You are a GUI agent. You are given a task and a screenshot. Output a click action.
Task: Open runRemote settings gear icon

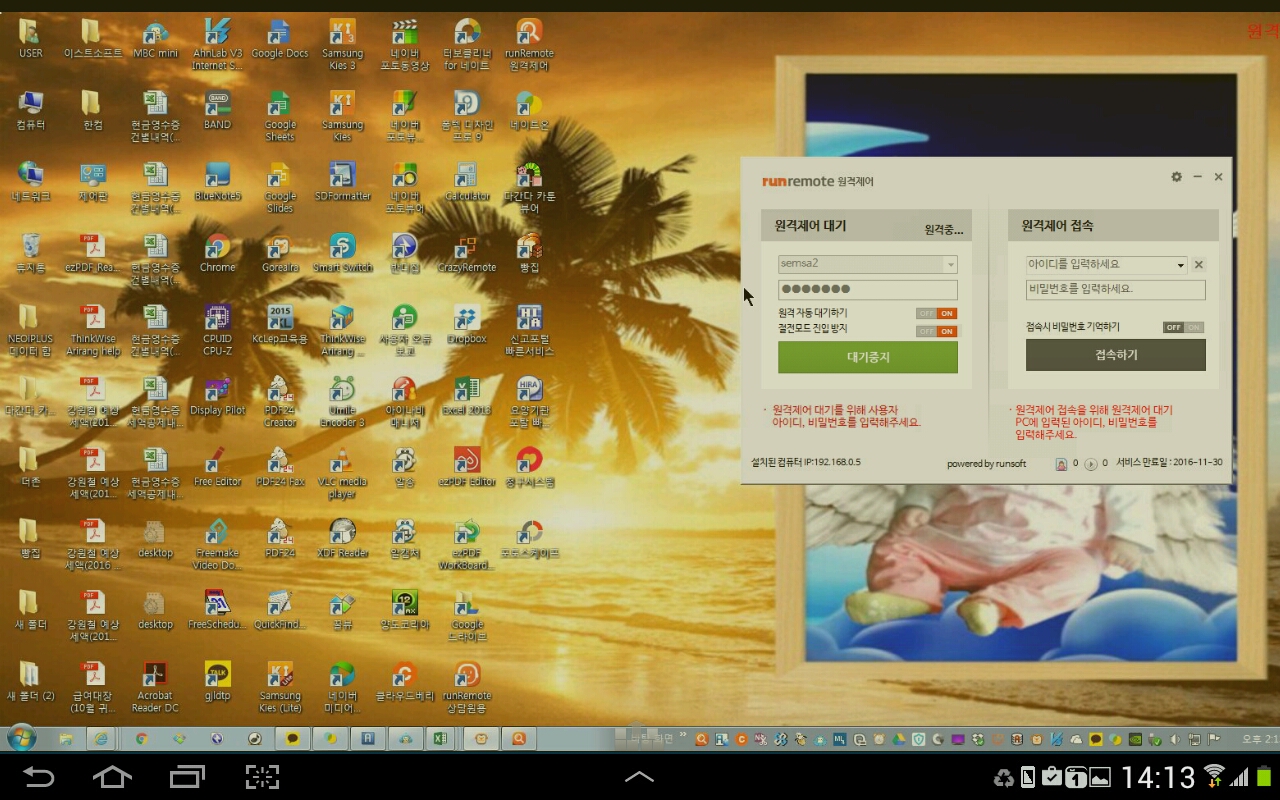pyautogui.click(x=1176, y=177)
